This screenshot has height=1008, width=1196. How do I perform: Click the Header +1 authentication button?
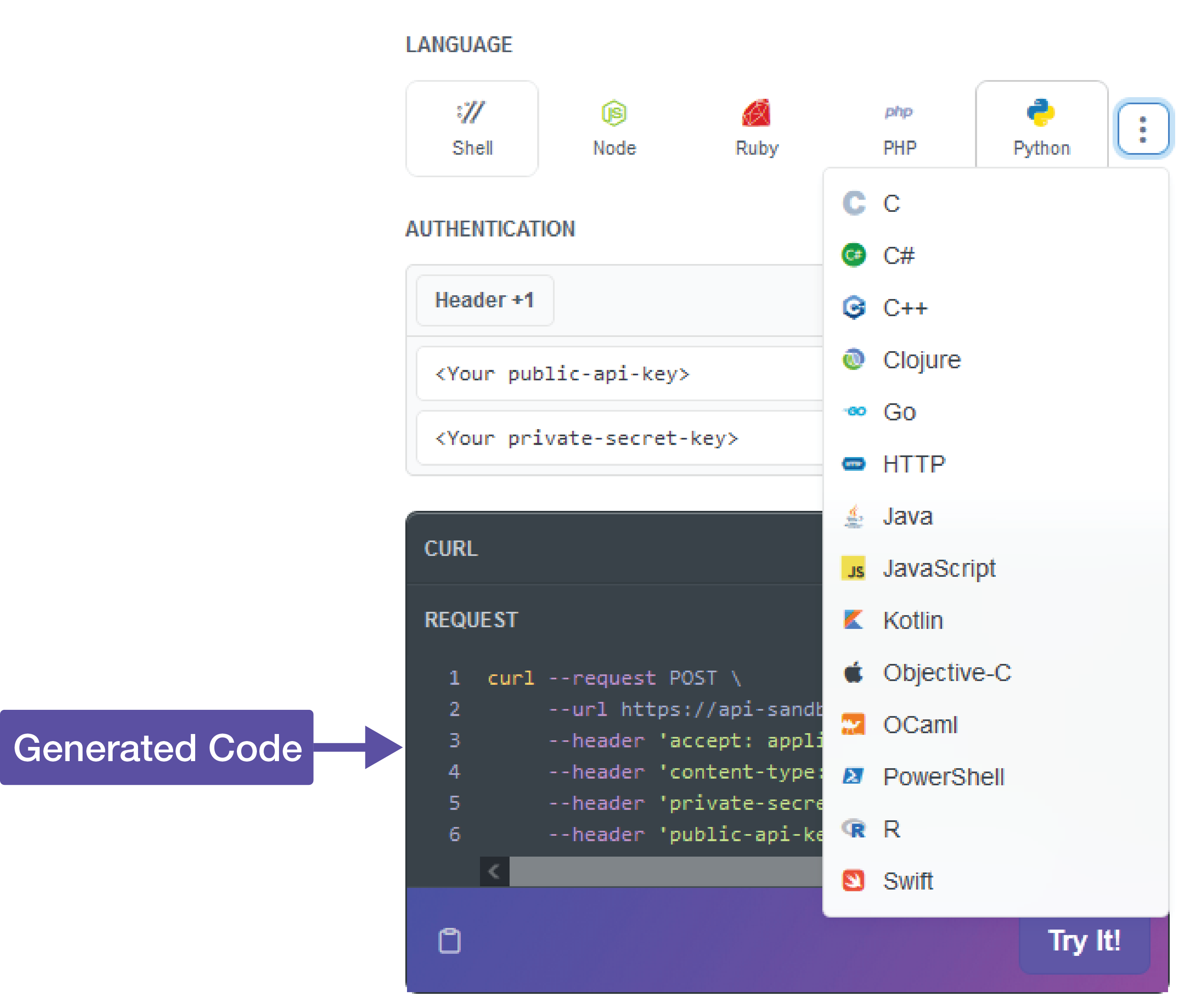tap(485, 300)
